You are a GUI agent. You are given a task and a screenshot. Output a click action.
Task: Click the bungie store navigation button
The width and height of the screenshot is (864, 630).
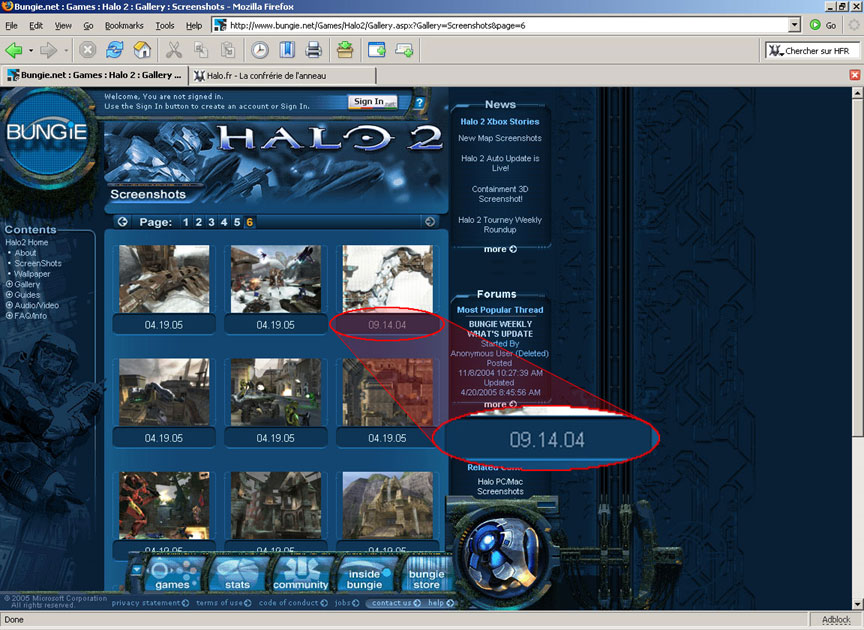[426, 573]
